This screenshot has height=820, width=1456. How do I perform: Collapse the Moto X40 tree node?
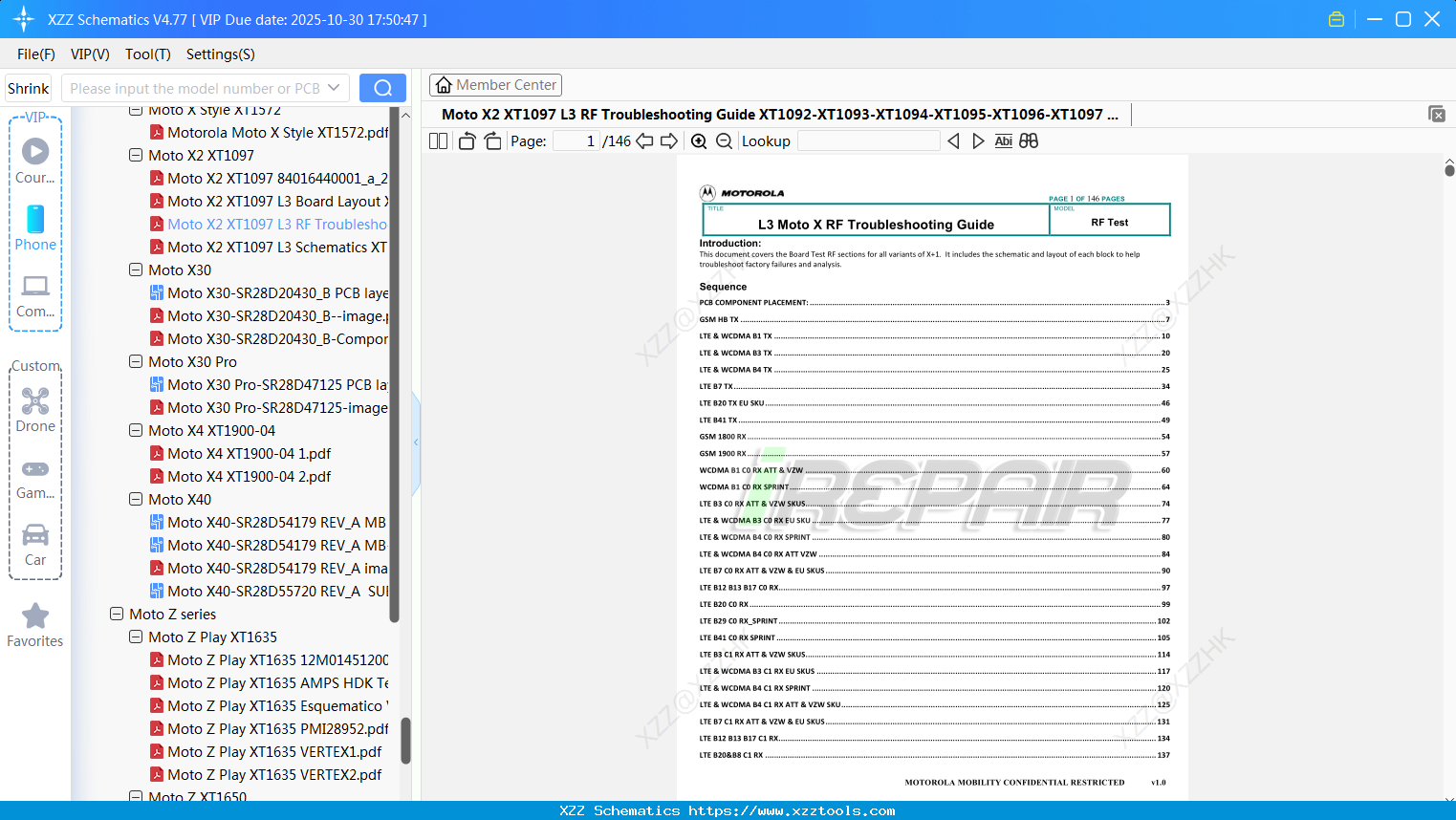(x=135, y=499)
